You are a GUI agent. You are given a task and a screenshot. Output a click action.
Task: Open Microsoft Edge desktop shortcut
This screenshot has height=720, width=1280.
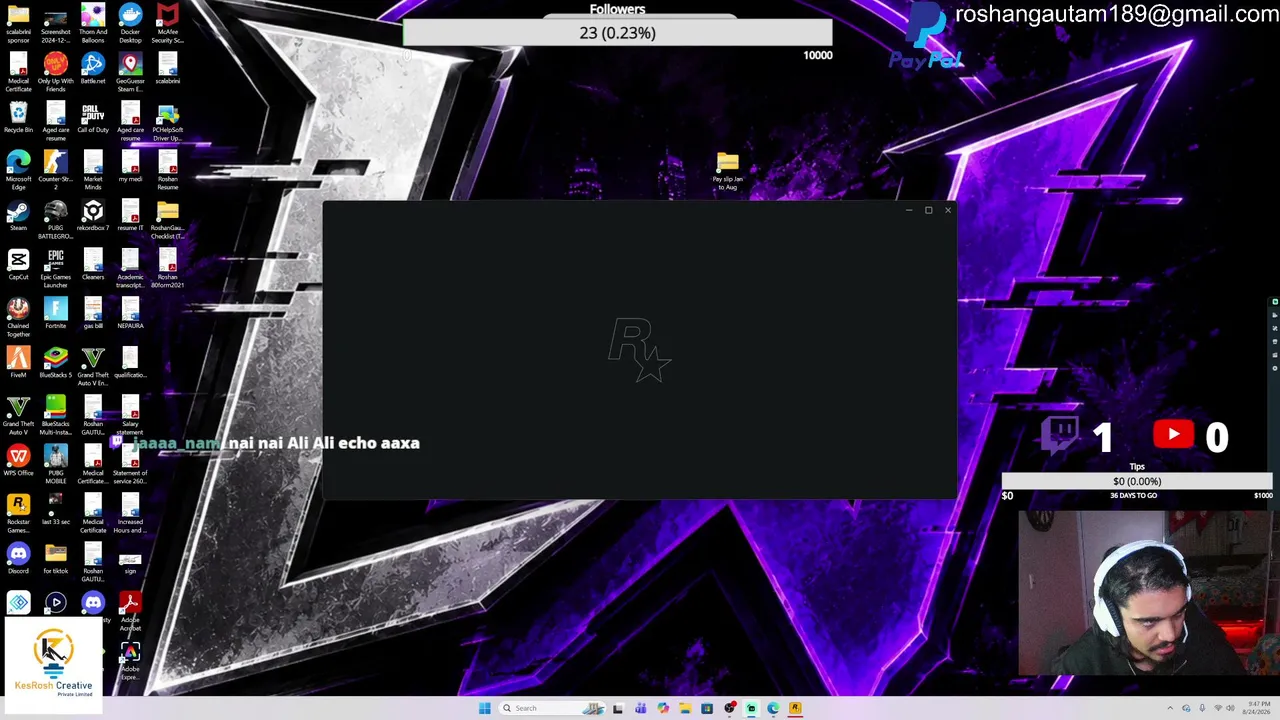point(18,163)
